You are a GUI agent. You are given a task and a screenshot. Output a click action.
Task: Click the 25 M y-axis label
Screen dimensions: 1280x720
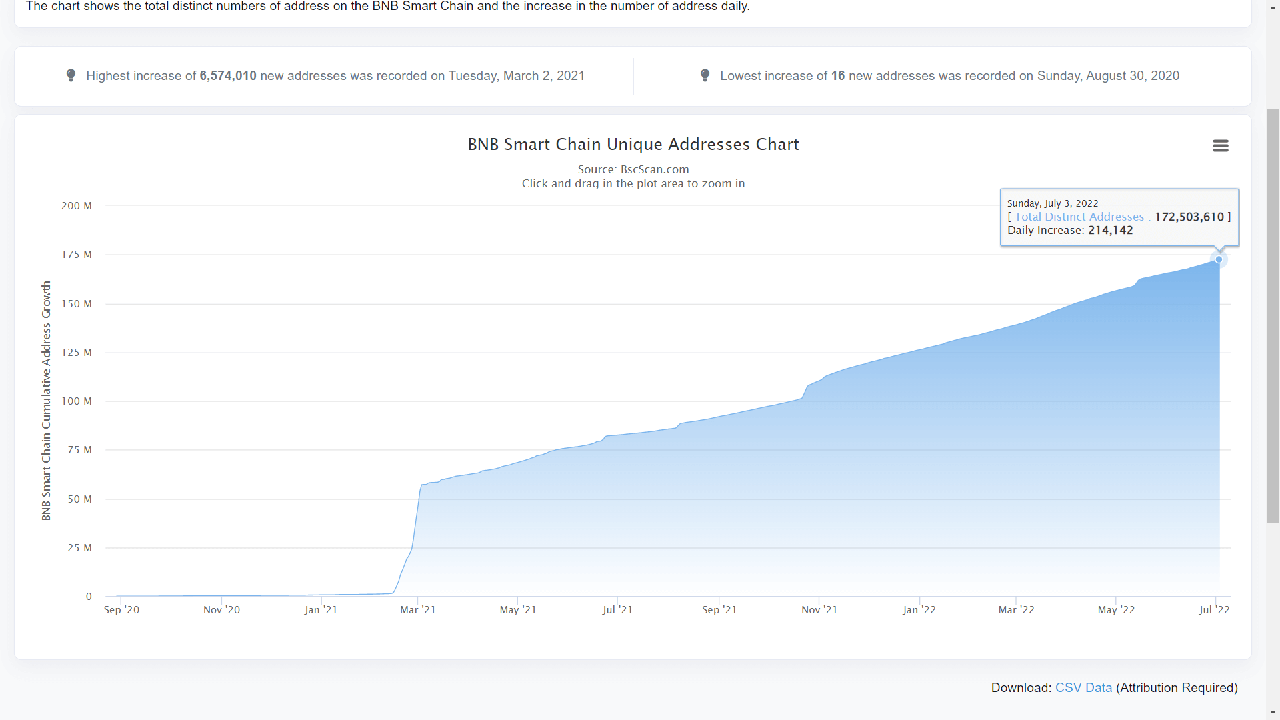click(x=79, y=548)
